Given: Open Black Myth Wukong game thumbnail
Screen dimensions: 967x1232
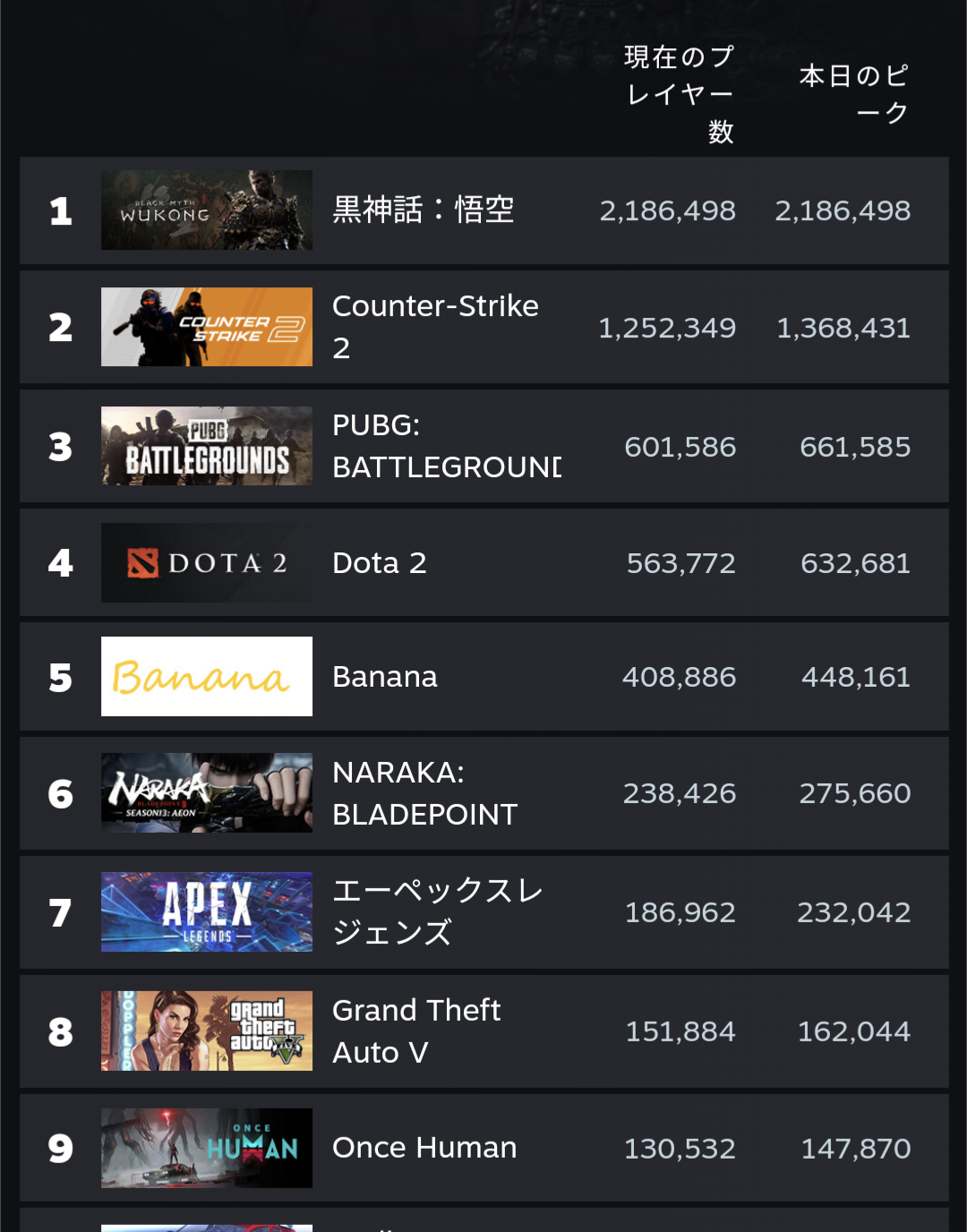Looking at the screenshot, I should 207,210.
